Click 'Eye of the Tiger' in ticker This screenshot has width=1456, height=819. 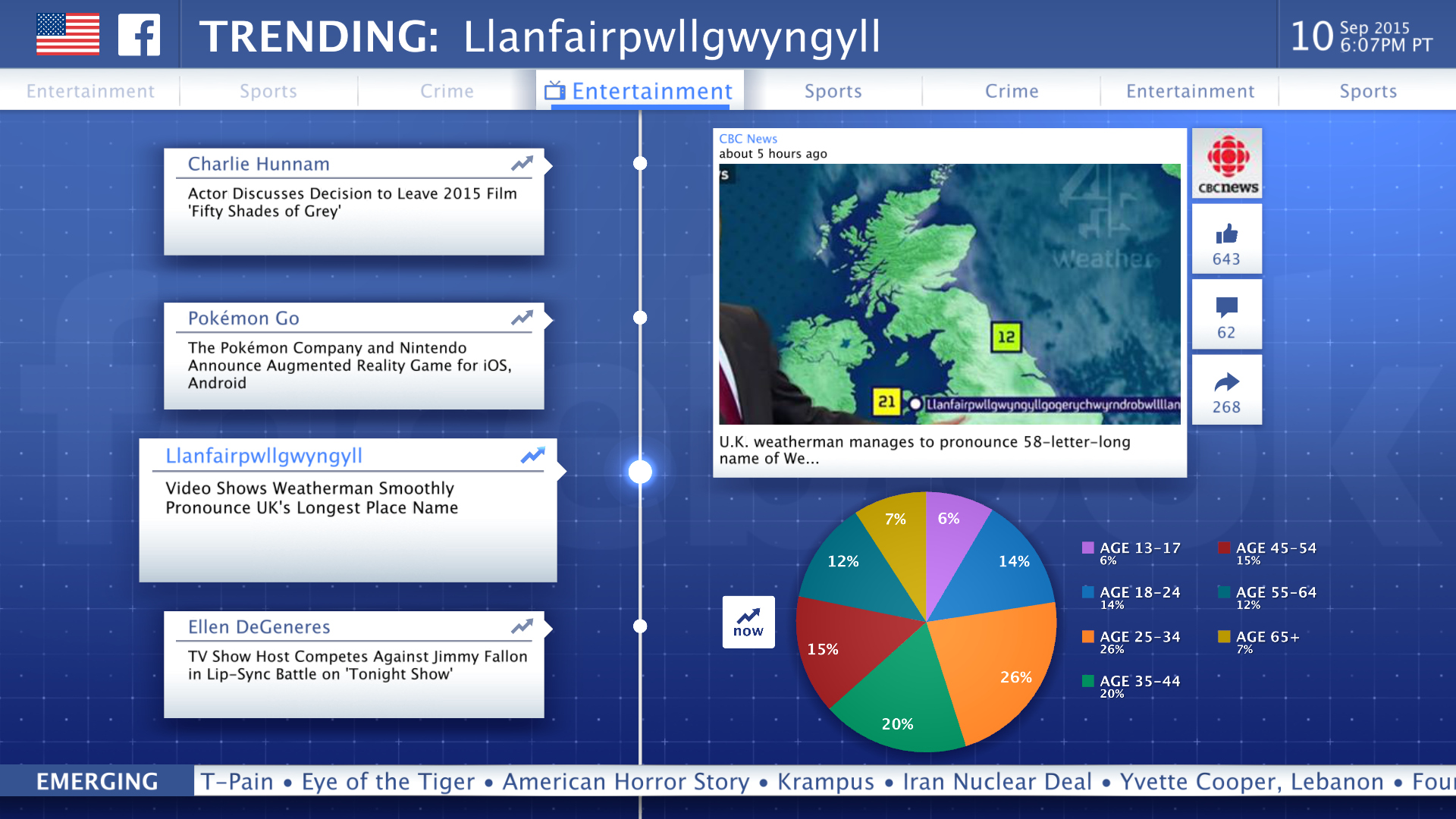click(x=388, y=781)
